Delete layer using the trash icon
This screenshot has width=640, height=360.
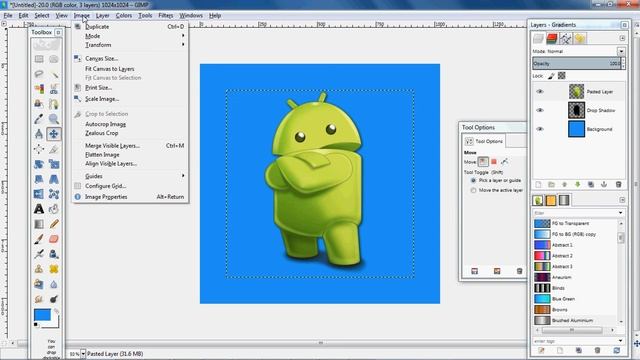click(618, 184)
